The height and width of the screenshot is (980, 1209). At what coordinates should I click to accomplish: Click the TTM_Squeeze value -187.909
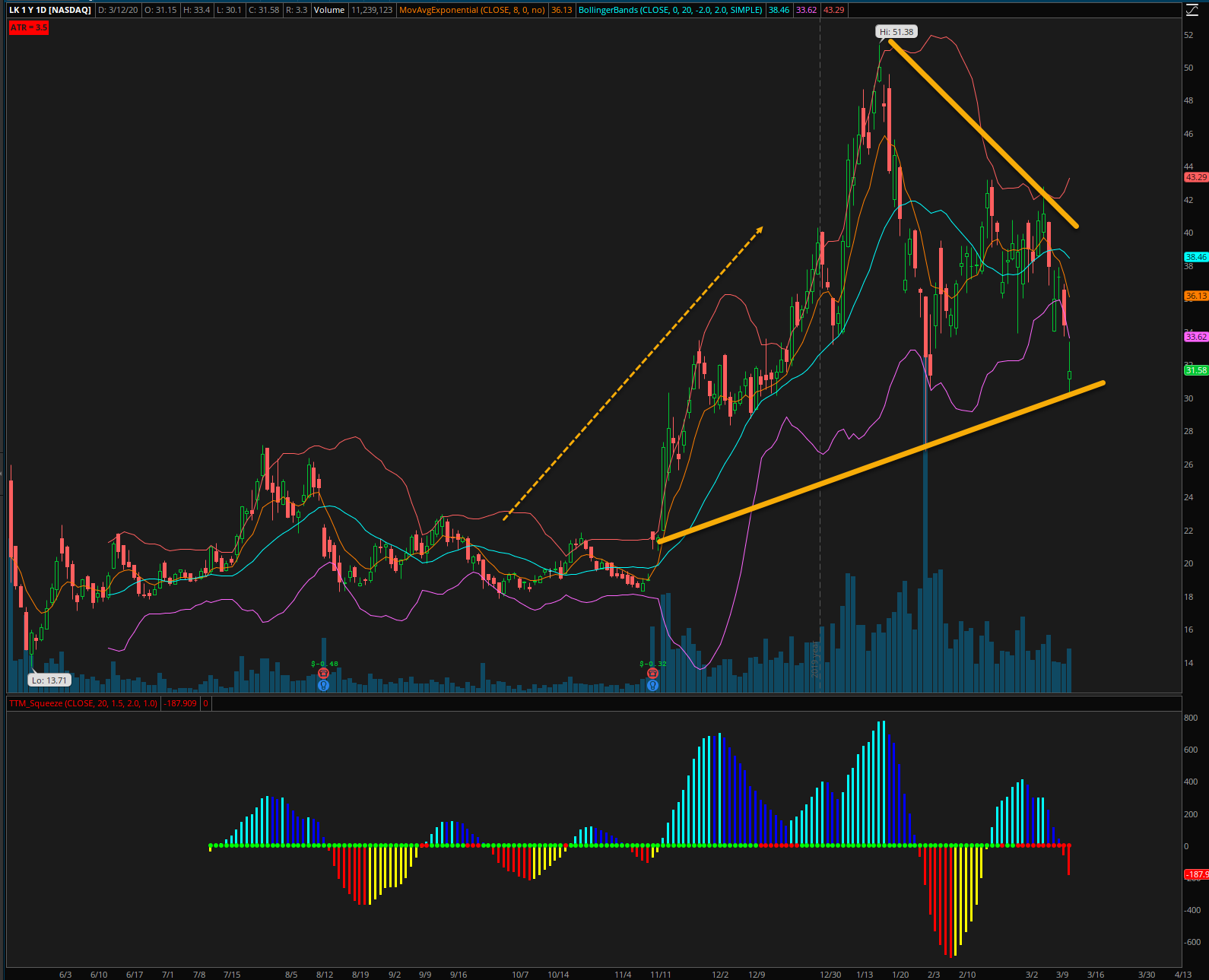tap(181, 703)
